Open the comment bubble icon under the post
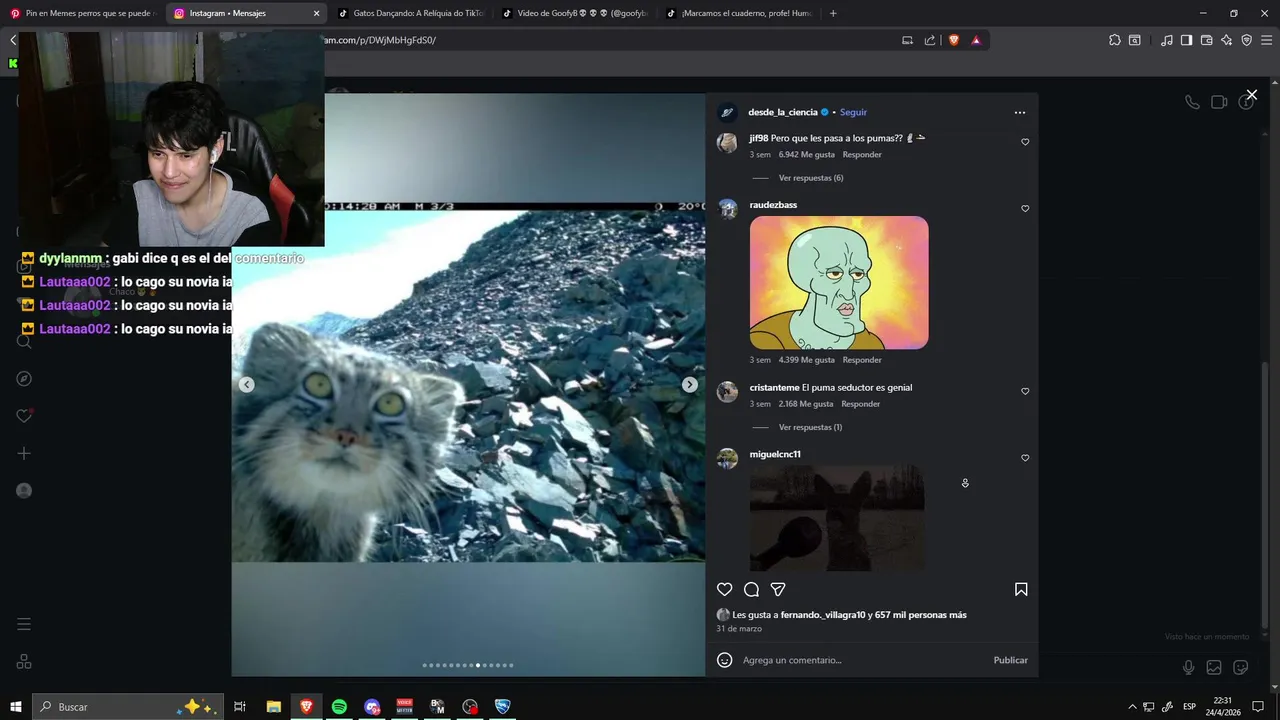The image size is (1280, 720). pyautogui.click(x=752, y=589)
